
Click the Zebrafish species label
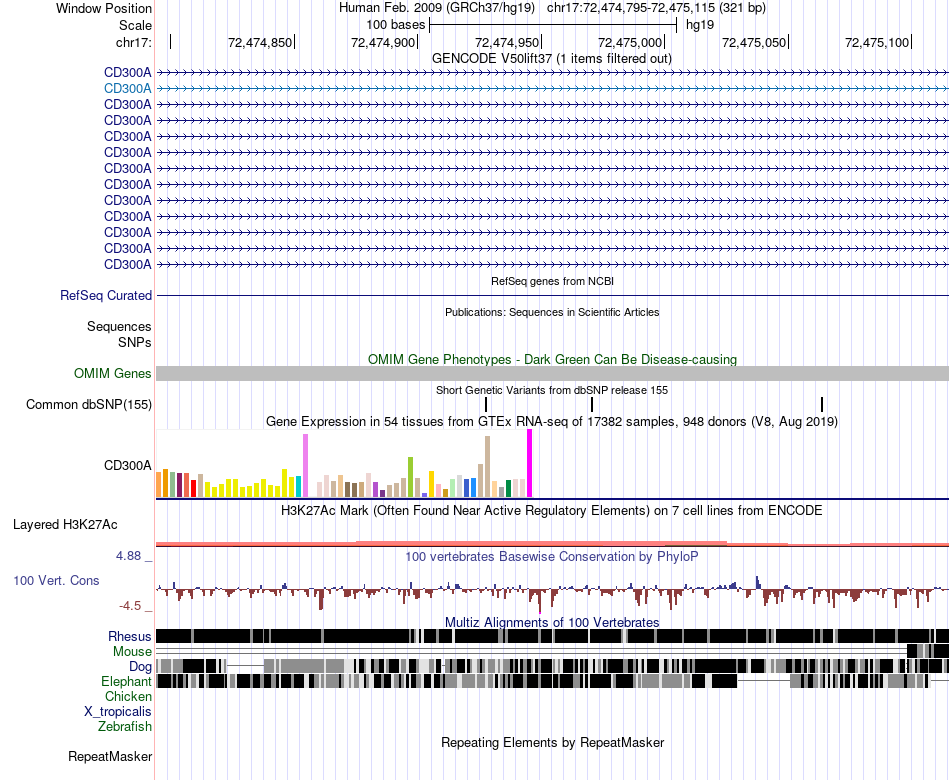(125, 726)
